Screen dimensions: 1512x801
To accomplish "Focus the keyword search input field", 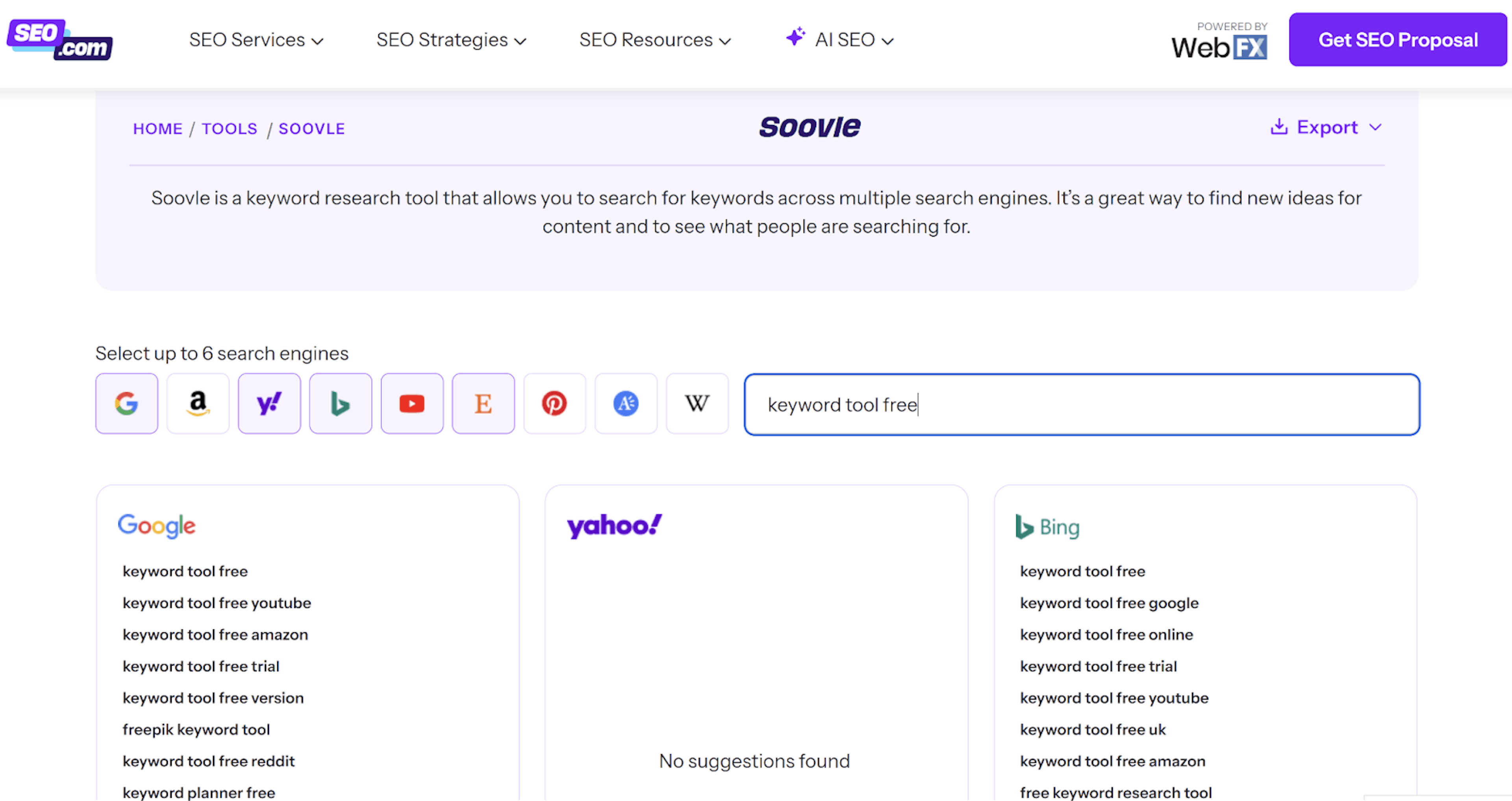I will tap(1082, 404).
